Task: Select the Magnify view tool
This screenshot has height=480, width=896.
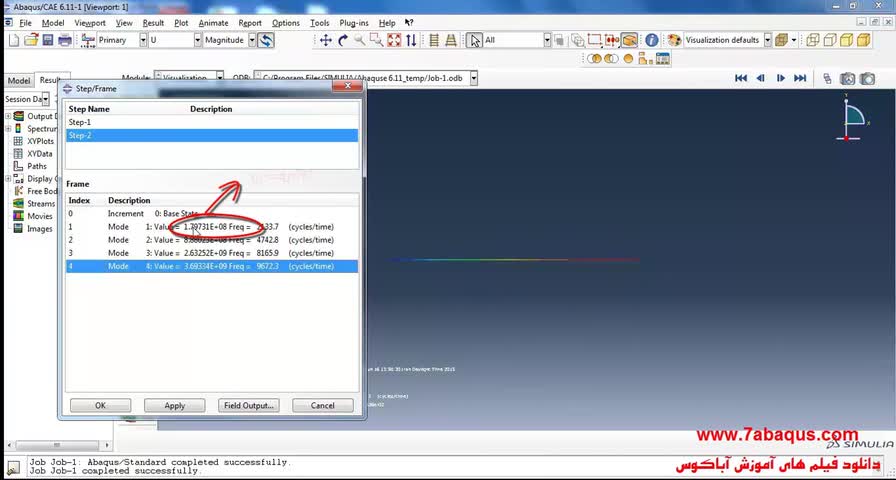Action: (x=359, y=40)
